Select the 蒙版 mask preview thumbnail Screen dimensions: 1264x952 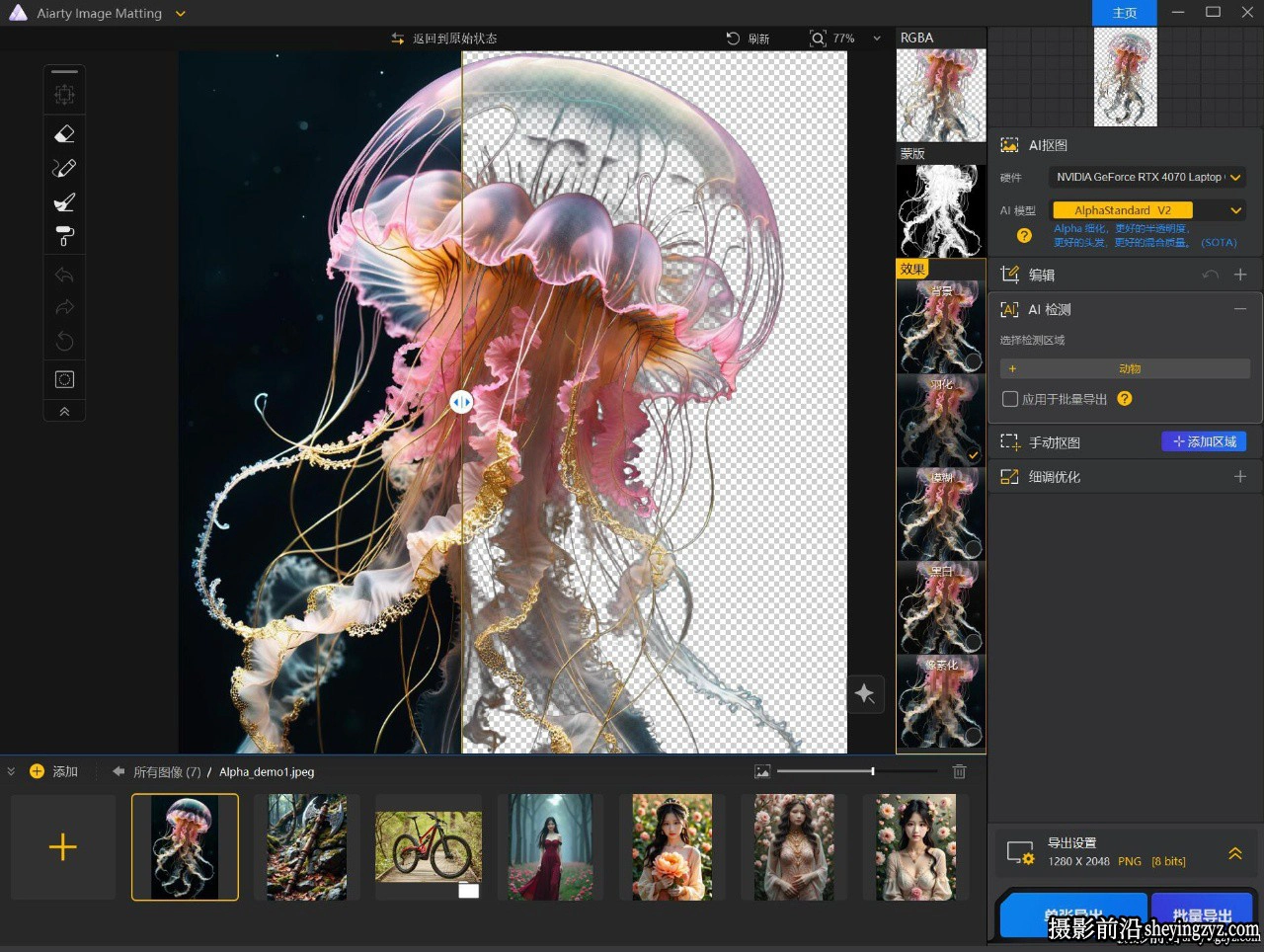click(x=941, y=210)
